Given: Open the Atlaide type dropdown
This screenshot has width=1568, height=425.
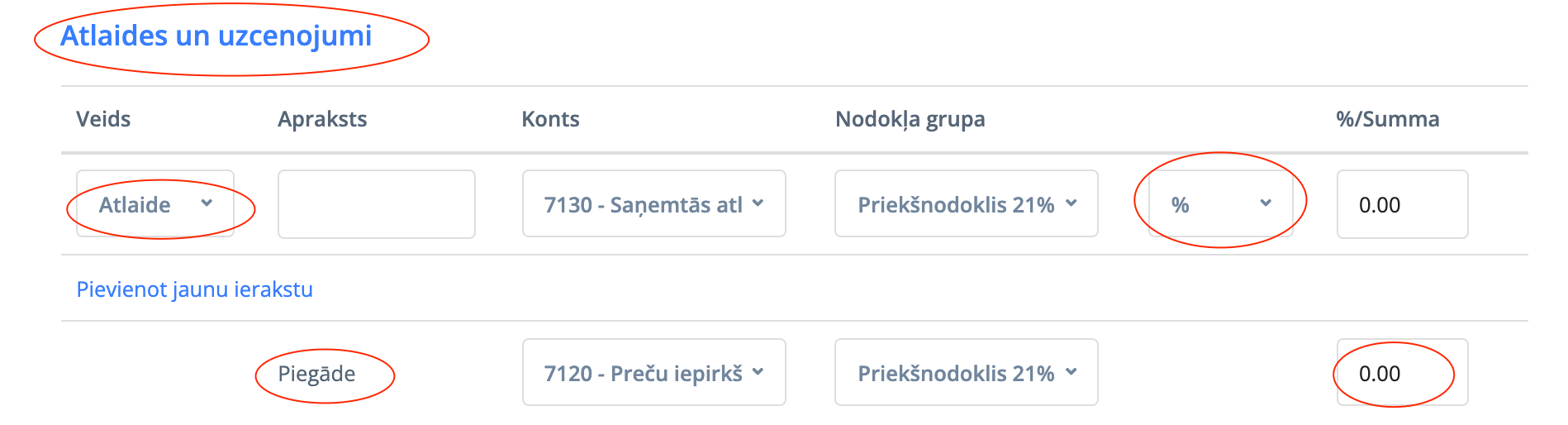Looking at the screenshot, I should (154, 204).
